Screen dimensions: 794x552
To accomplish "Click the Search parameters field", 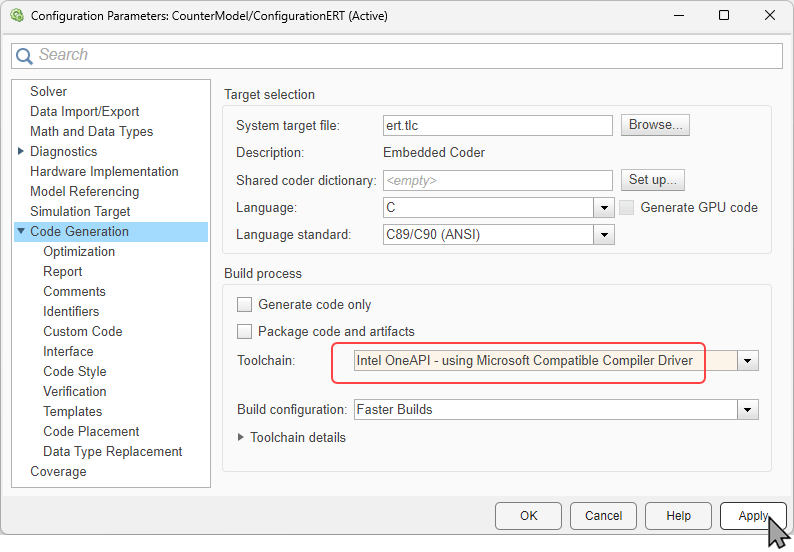I will click(x=397, y=56).
